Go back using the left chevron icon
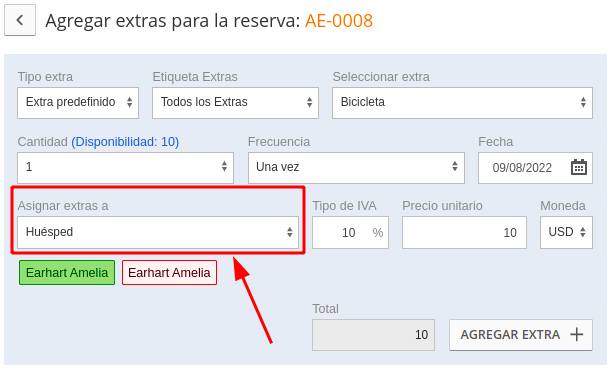 (20, 20)
